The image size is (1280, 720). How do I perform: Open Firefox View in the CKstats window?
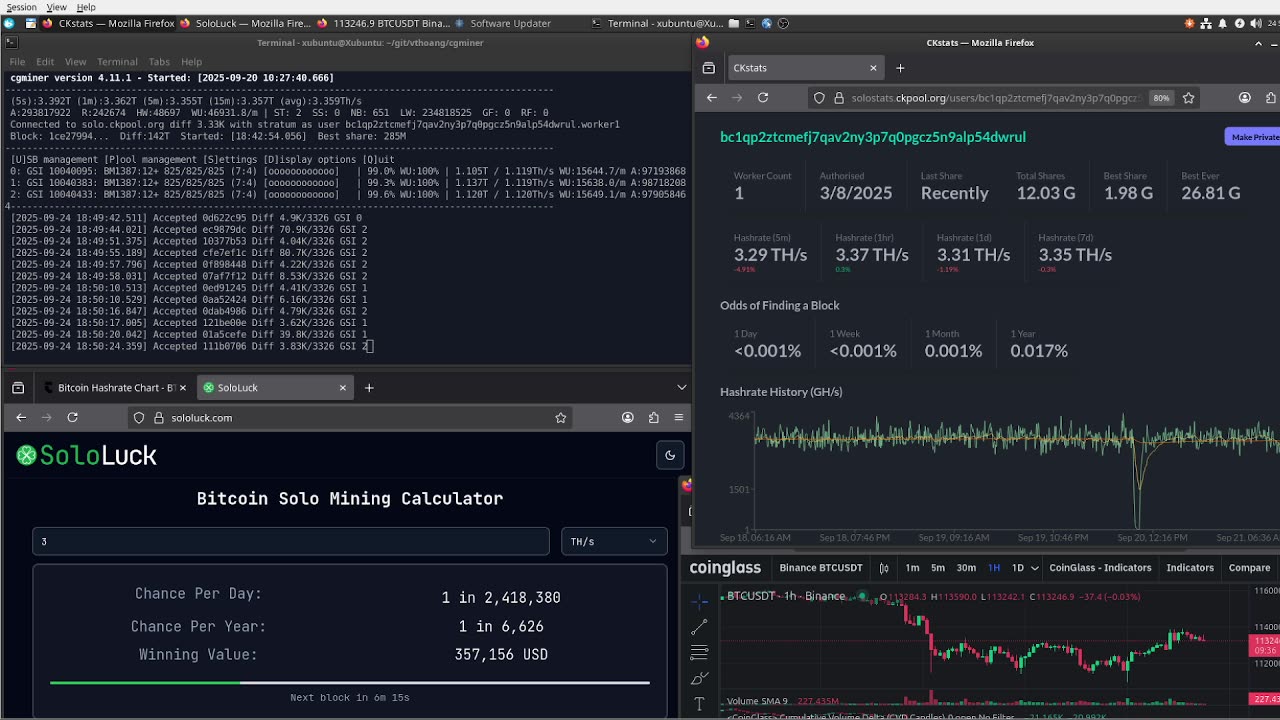[709, 68]
